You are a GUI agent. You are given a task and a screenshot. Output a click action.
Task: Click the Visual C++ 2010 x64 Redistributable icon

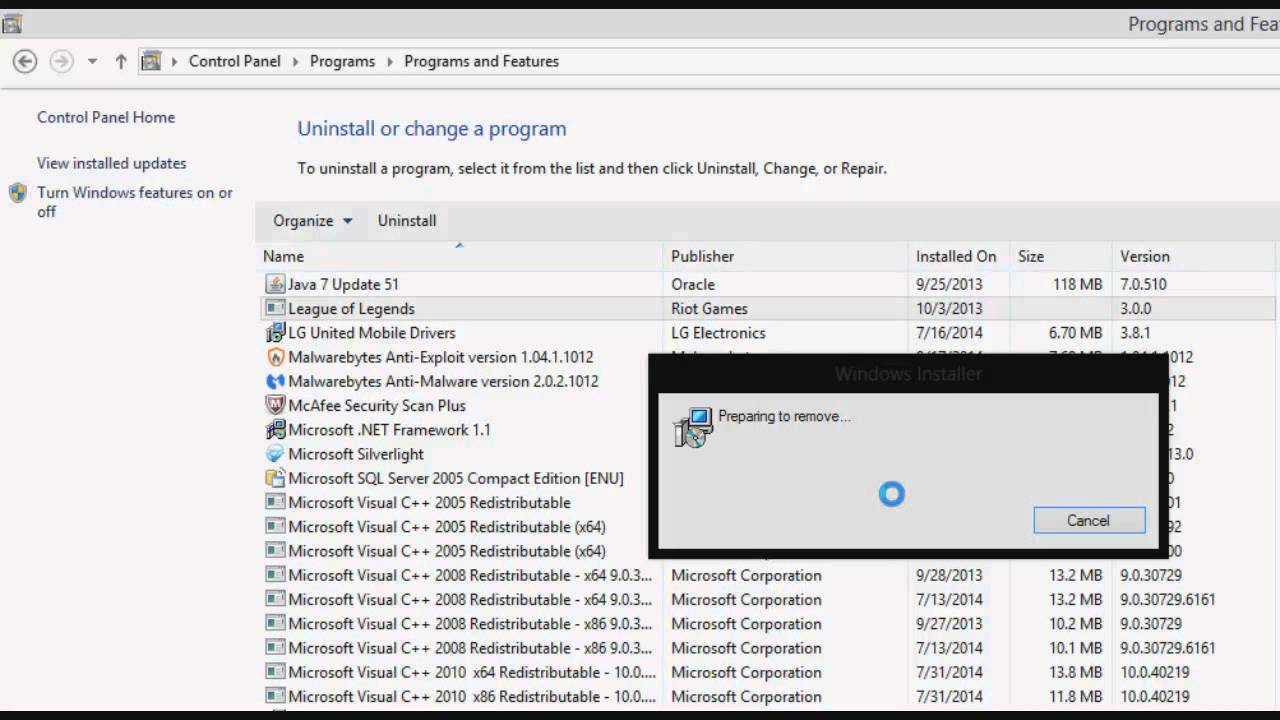tap(275, 672)
